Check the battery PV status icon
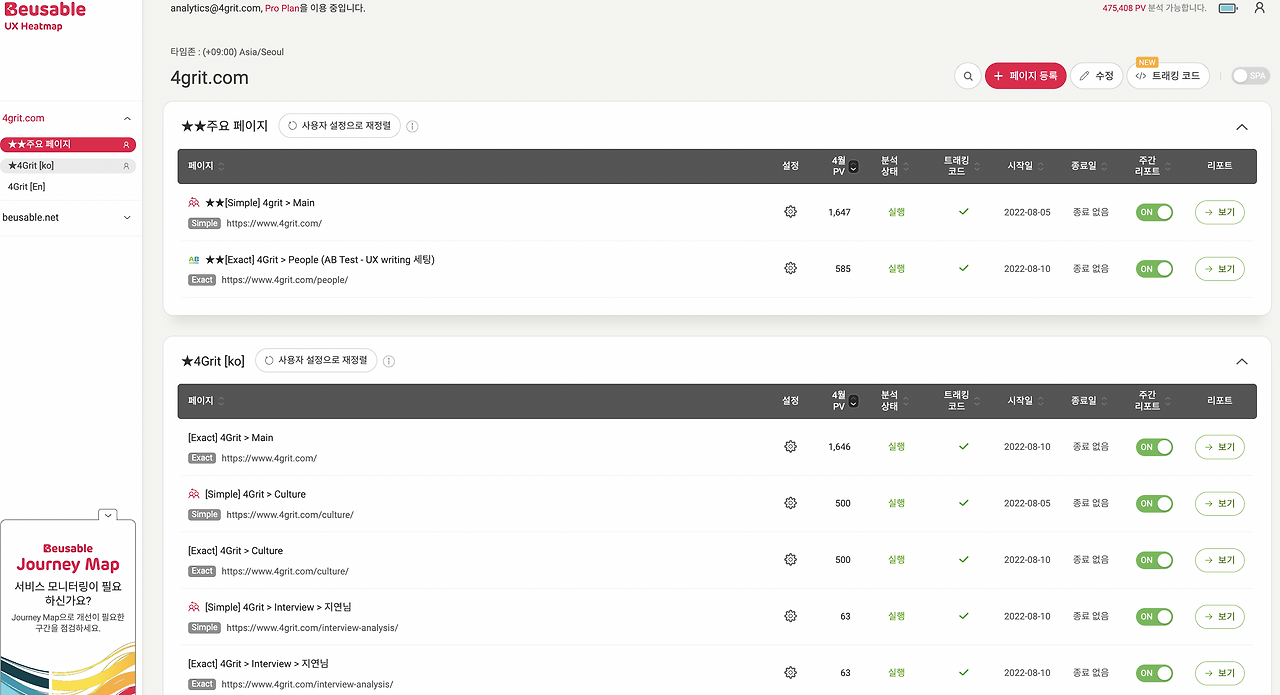The image size is (1280, 695). [x=1227, y=8]
